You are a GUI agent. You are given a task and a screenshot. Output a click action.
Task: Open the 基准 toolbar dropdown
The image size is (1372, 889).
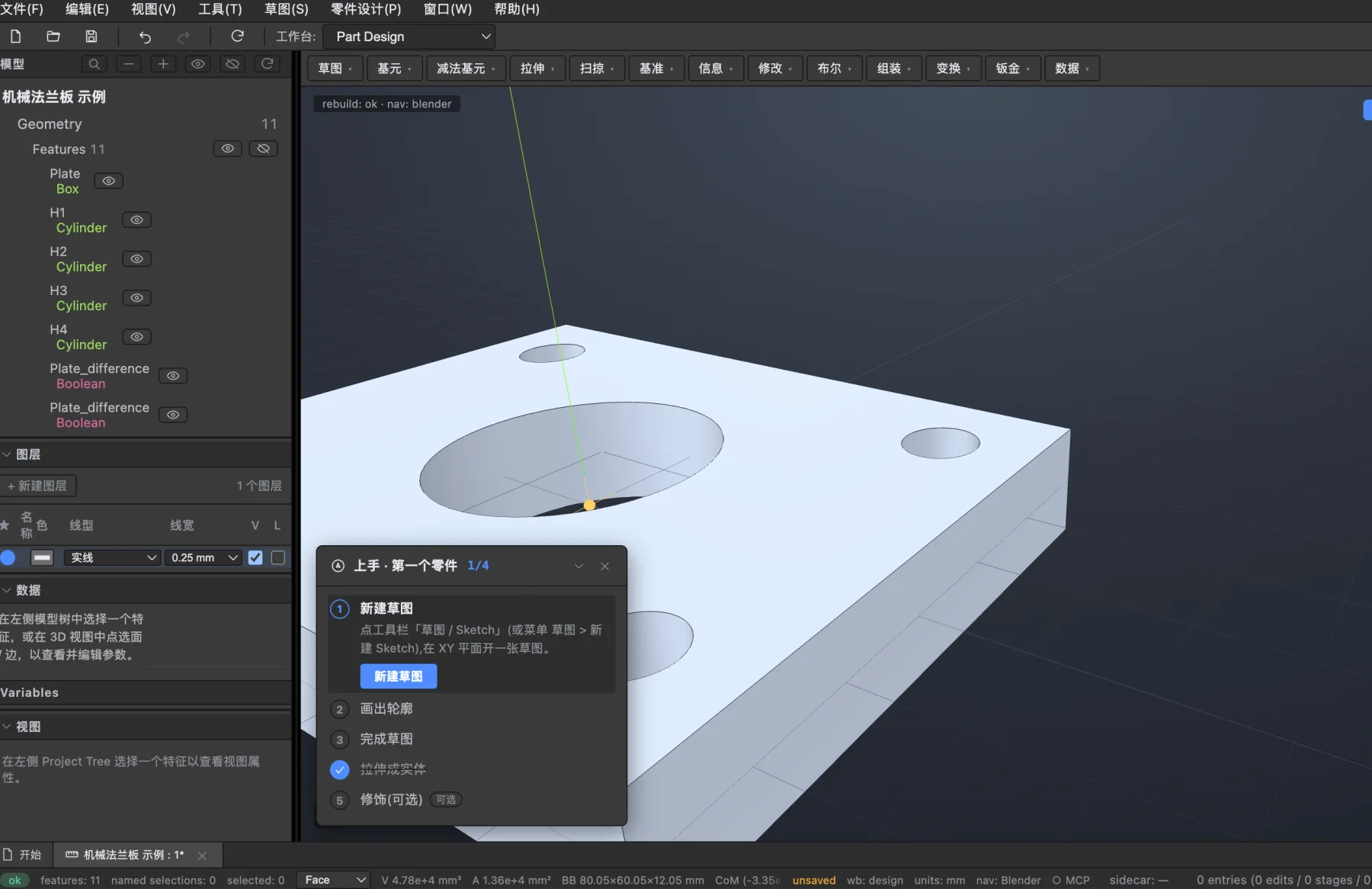pyautogui.click(x=656, y=69)
